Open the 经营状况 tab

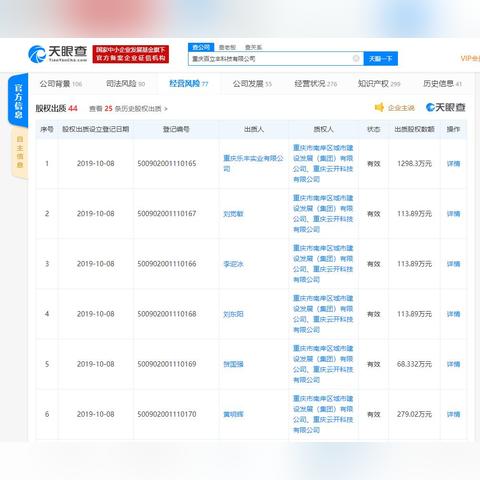pos(316,84)
